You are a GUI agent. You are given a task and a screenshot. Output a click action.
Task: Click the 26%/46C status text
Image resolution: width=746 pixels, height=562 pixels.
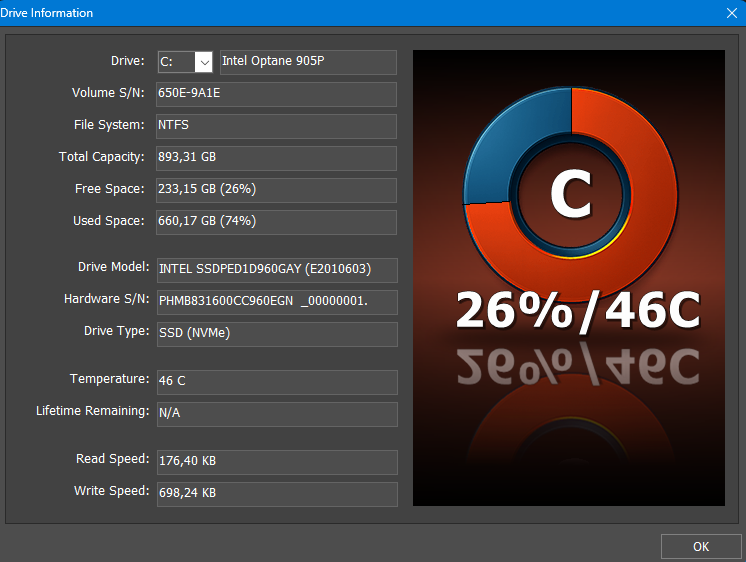pos(577,311)
